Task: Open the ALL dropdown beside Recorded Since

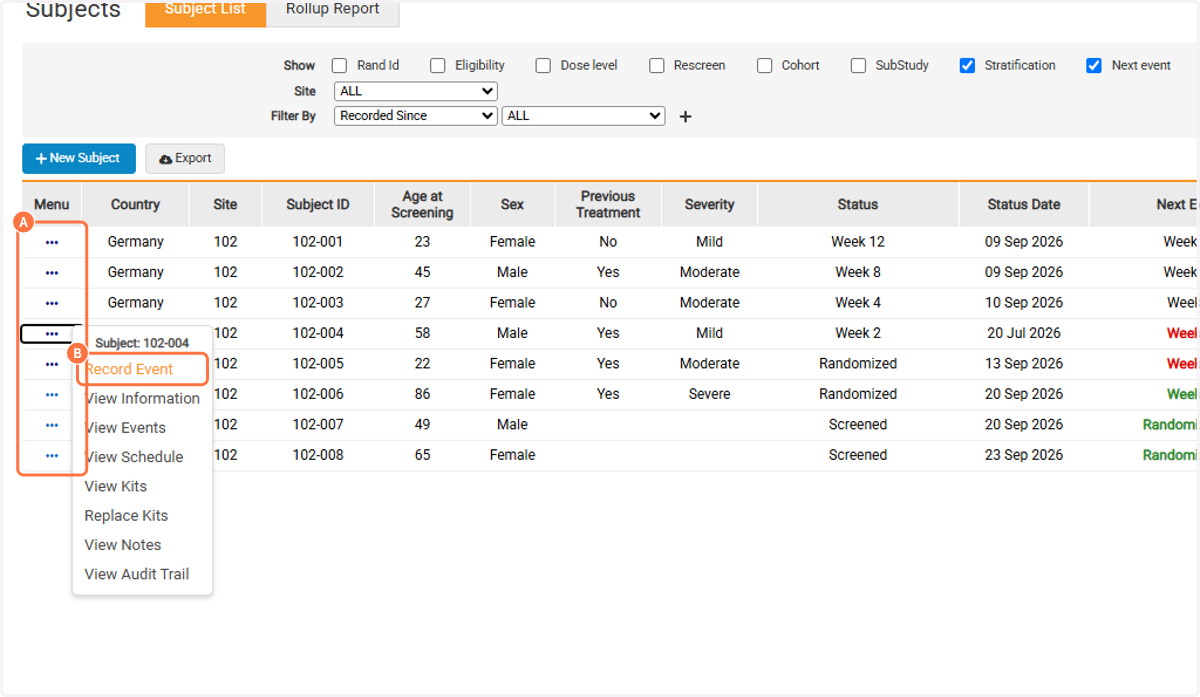Action: tap(583, 116)
